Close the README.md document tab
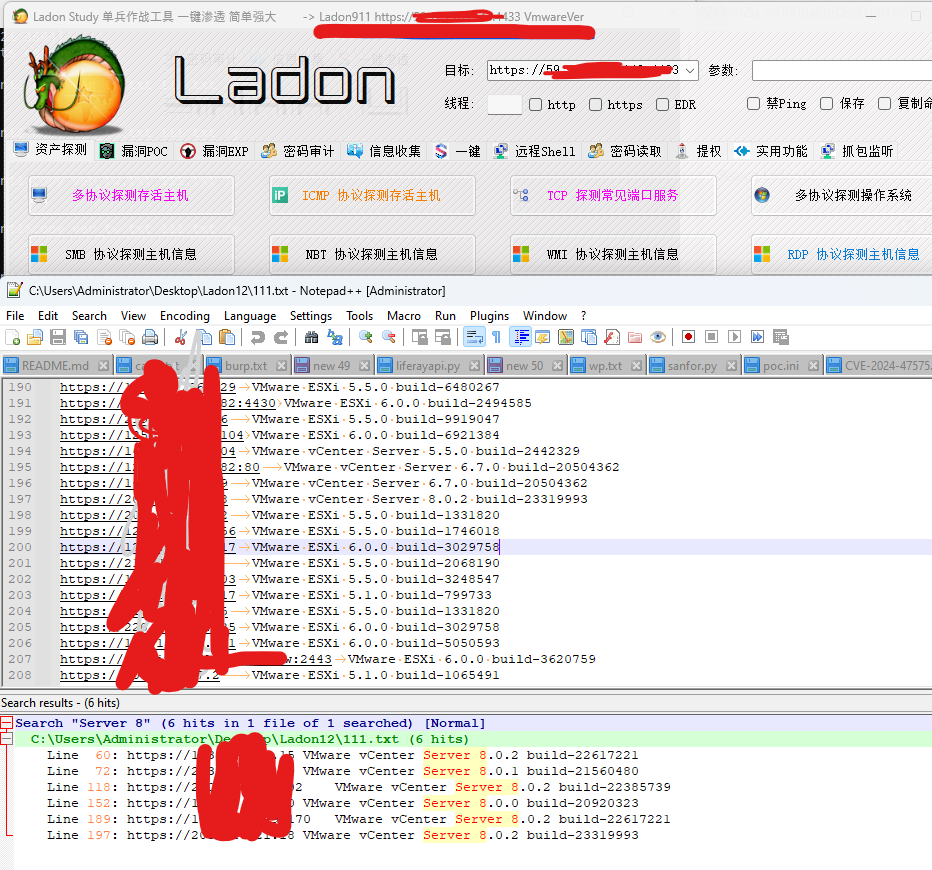The height and width of the screenshot is (870, 932). click(x=104, y=366)
